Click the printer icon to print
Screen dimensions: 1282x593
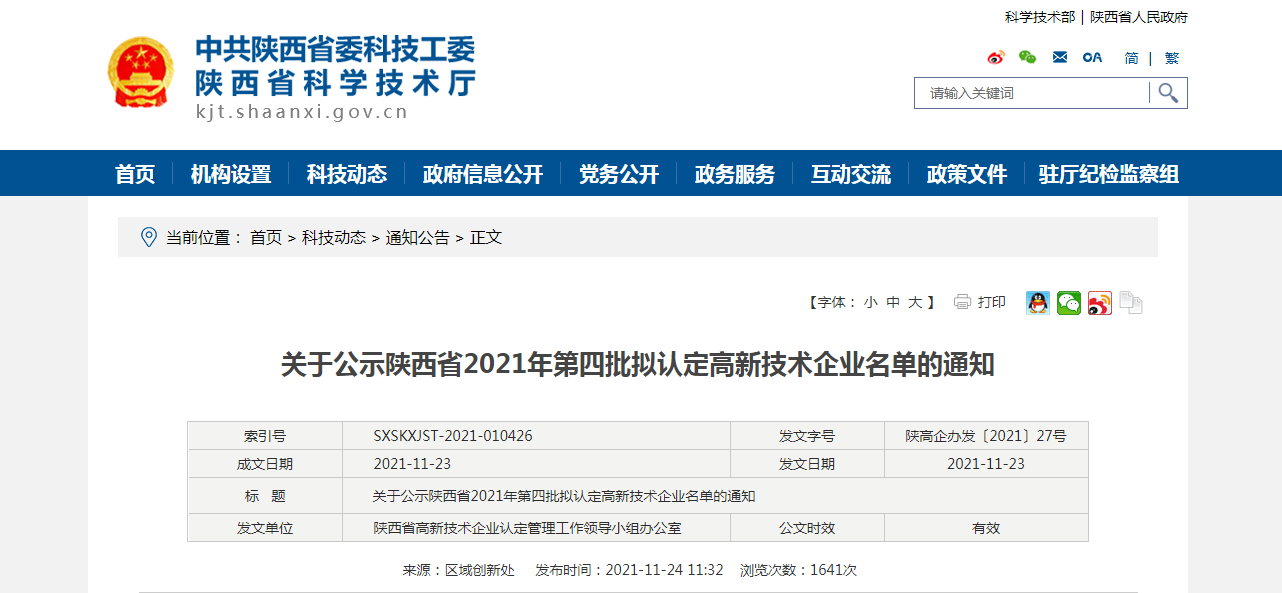963,302
